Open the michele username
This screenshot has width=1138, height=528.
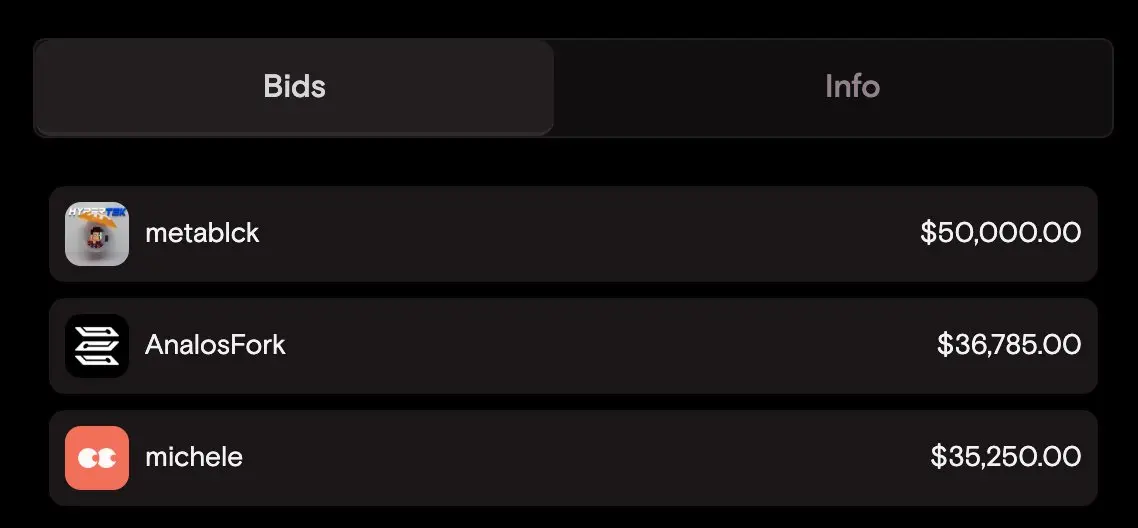(194, 457)
